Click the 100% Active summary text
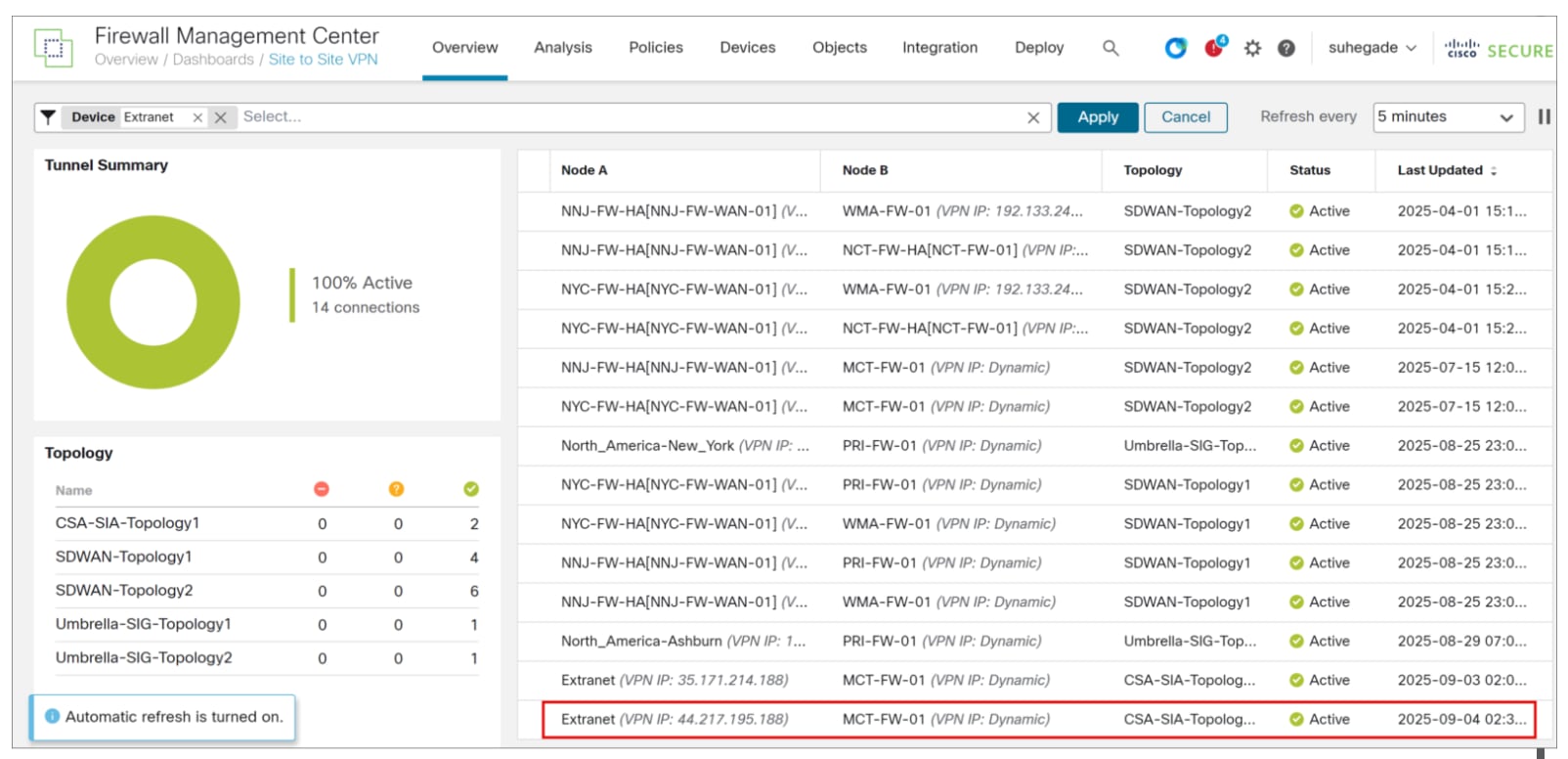1568x759 pixels. [362, 283]
